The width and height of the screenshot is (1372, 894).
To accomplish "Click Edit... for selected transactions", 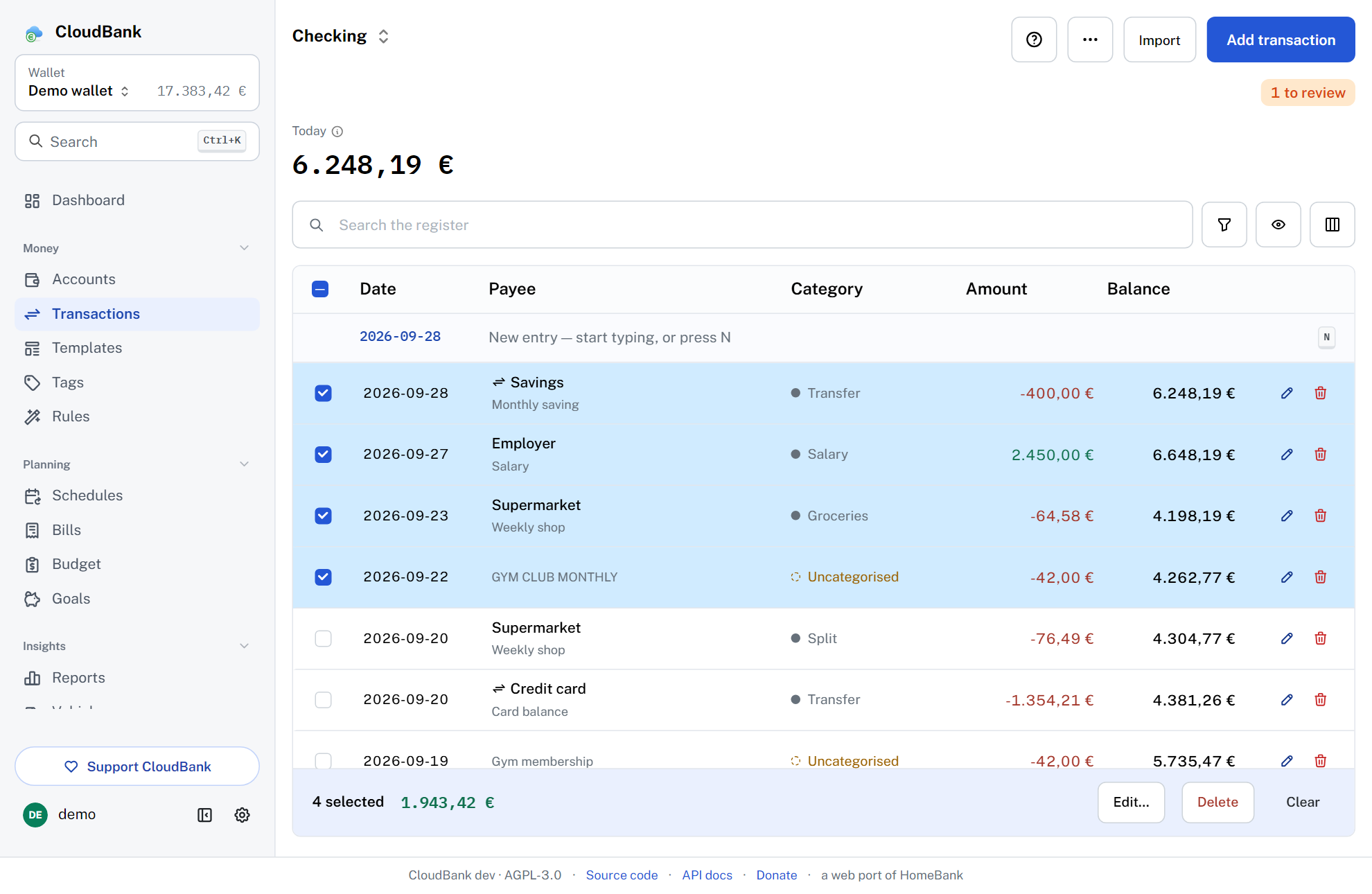I will tap(1131, 802).
